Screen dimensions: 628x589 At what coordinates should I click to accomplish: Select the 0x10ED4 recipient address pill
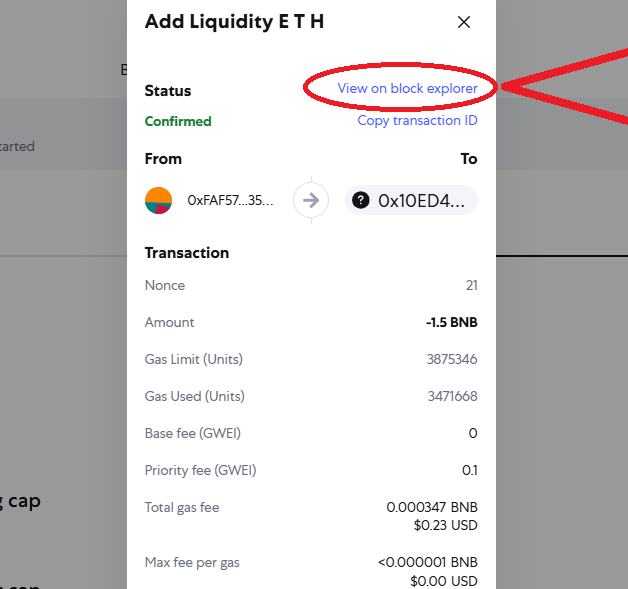pos(411,200)
